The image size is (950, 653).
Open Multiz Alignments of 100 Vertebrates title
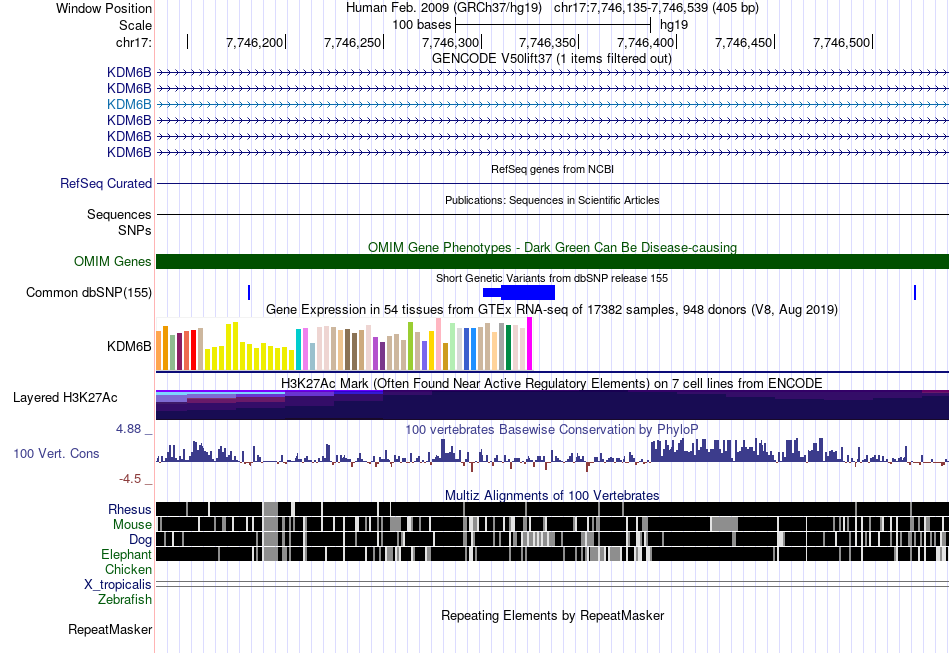552,496
